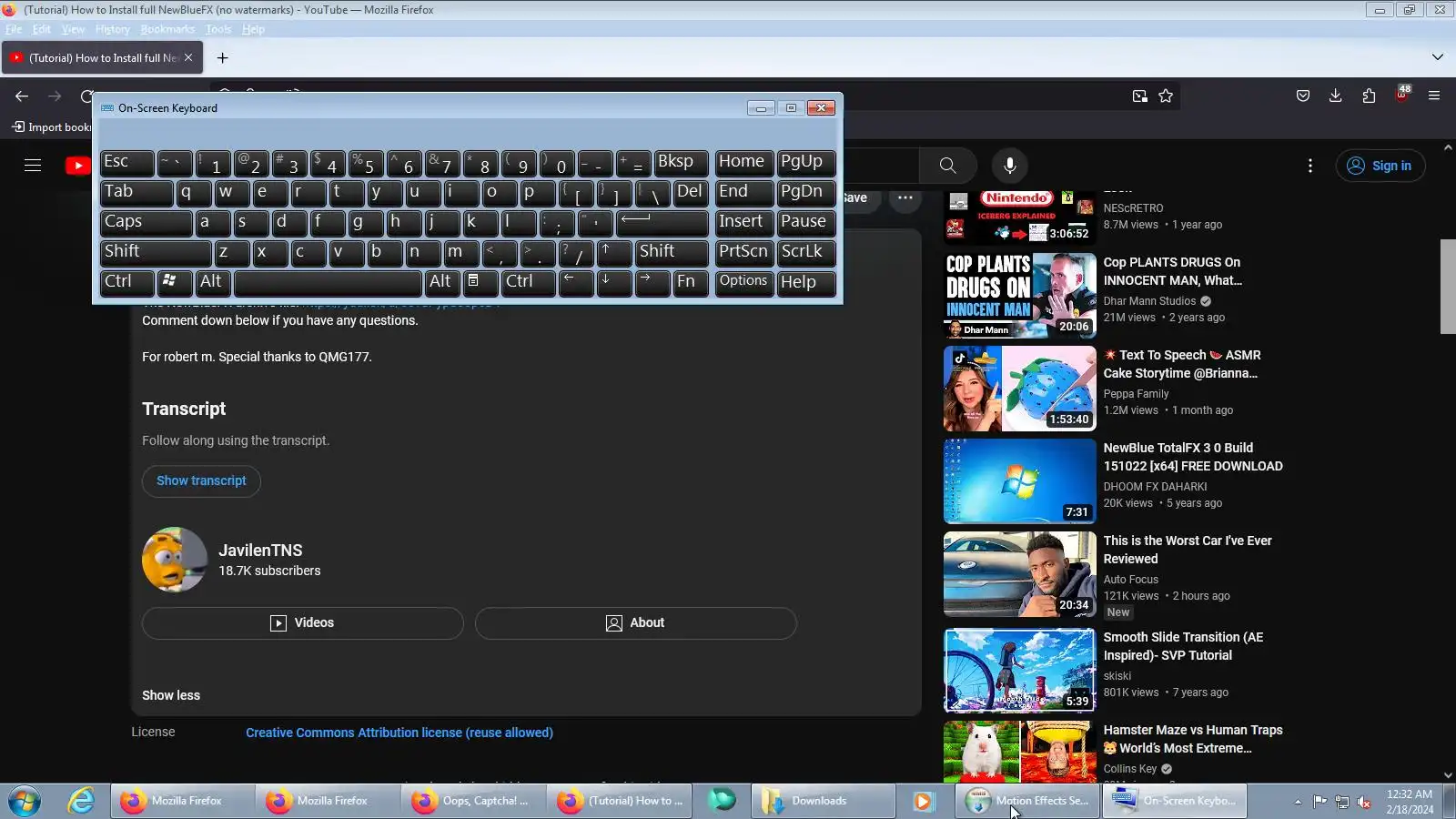Toggle the ScrLk key
Image resolution: width=1456 pixels, height=819 pixels.
(x=806, y=252)
